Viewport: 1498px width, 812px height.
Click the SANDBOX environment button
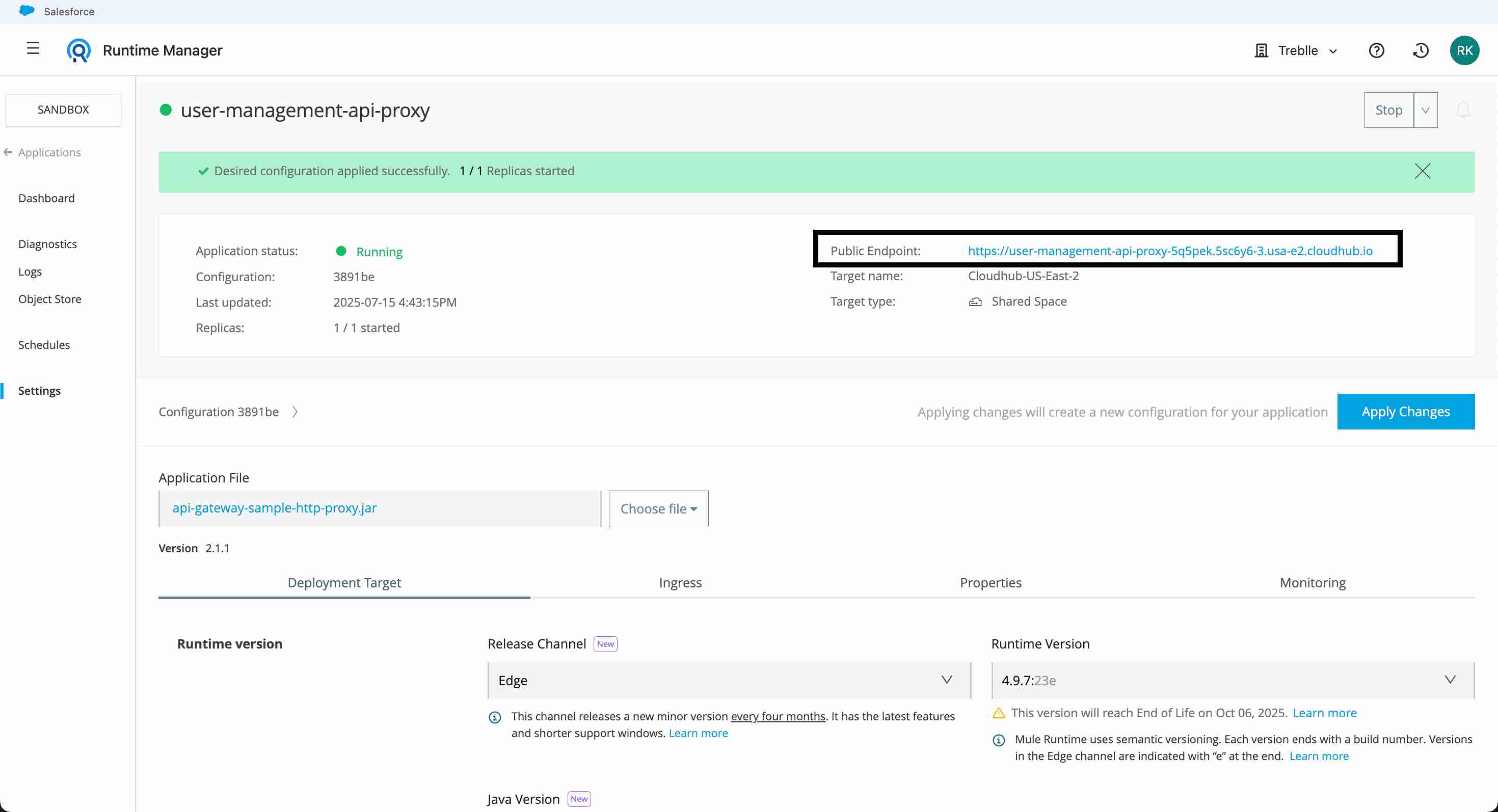[x=63, y=110]
